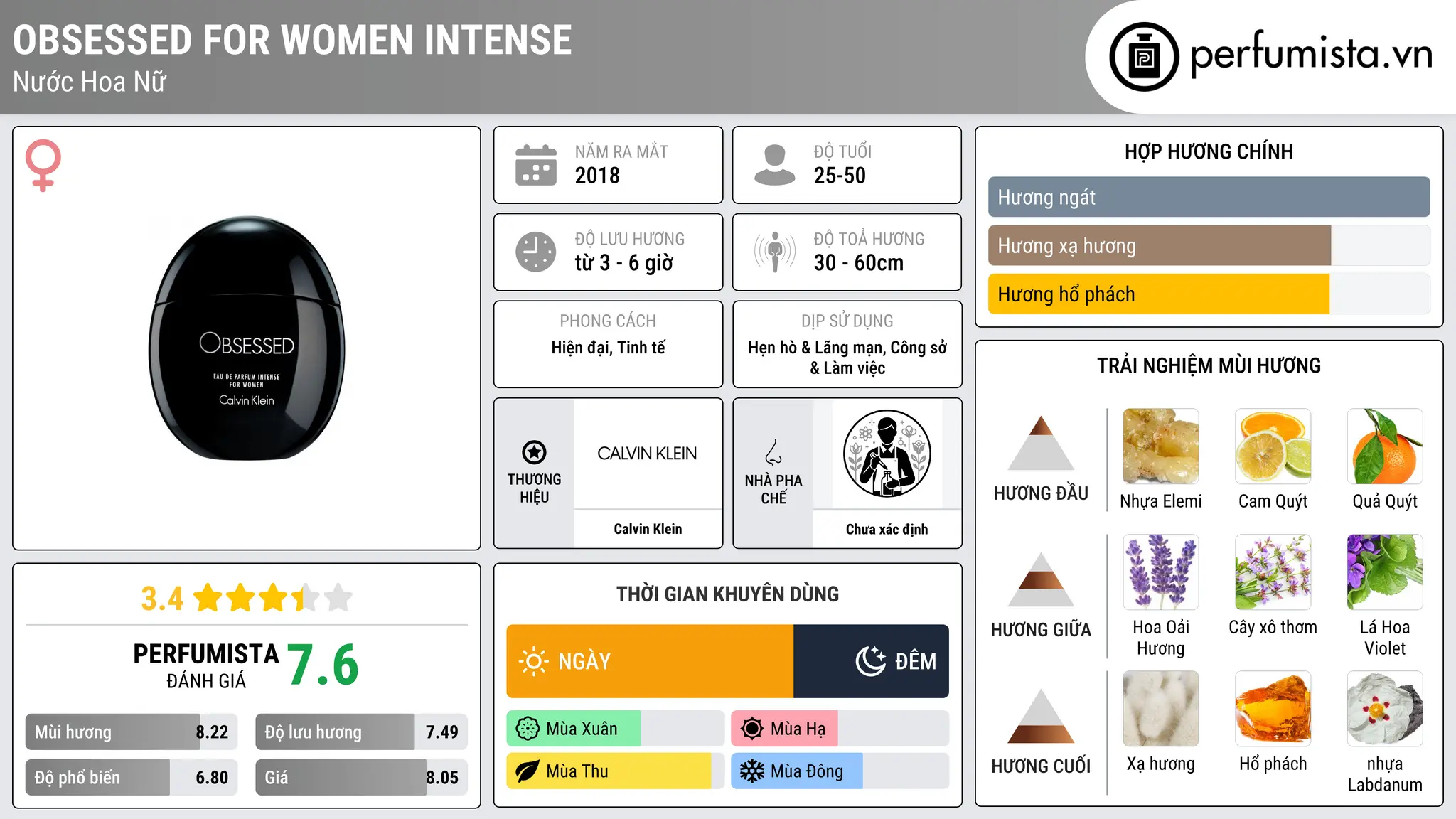1456x819 pixels.
Task: Click the clock icon for longevity
Action: click(536, 252)
